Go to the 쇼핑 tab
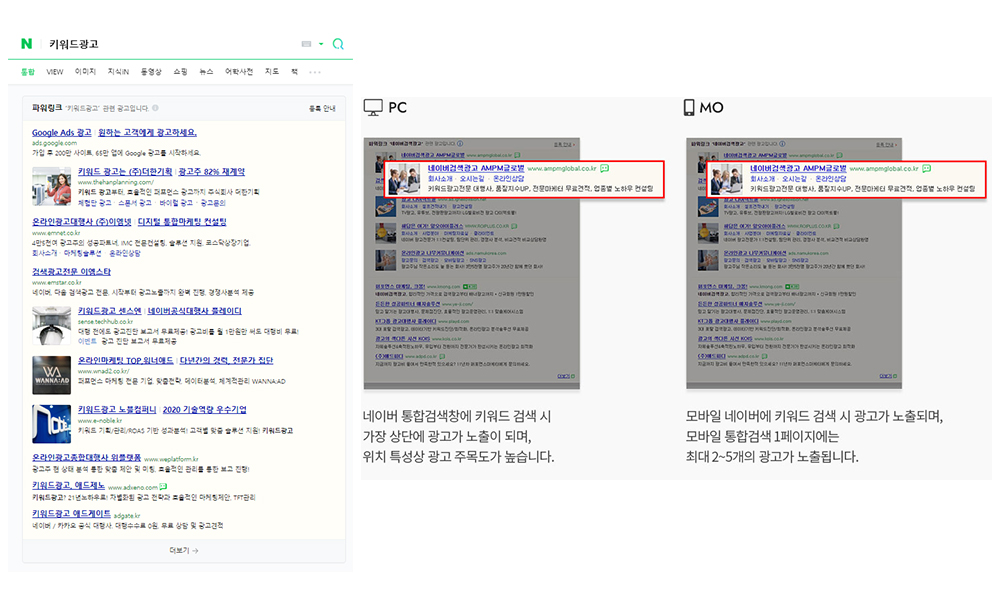The image size is (1000, 600). pyautogui.click(x=180, y=71)
